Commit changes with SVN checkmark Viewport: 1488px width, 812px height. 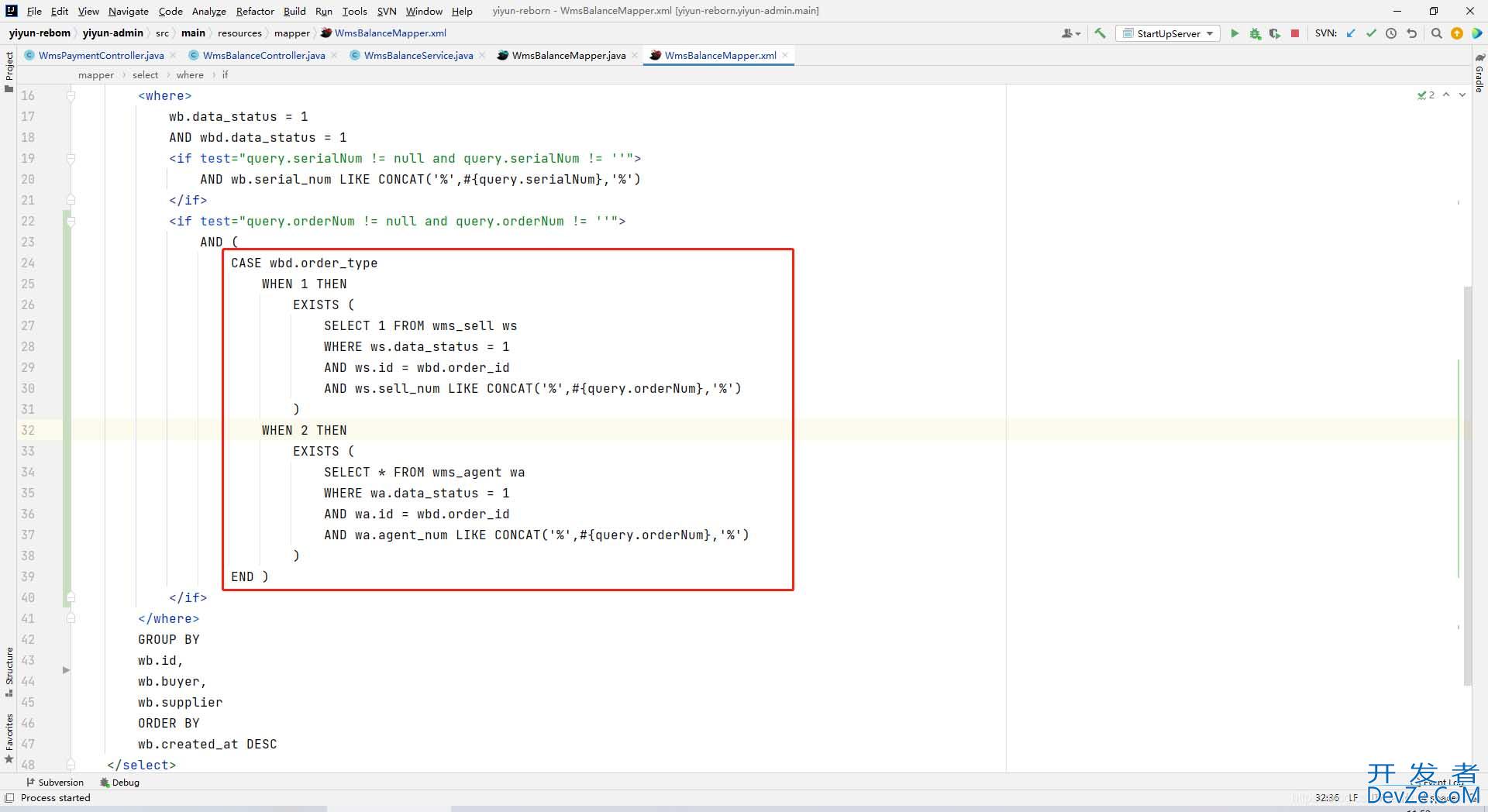(x=1371, y=33)
